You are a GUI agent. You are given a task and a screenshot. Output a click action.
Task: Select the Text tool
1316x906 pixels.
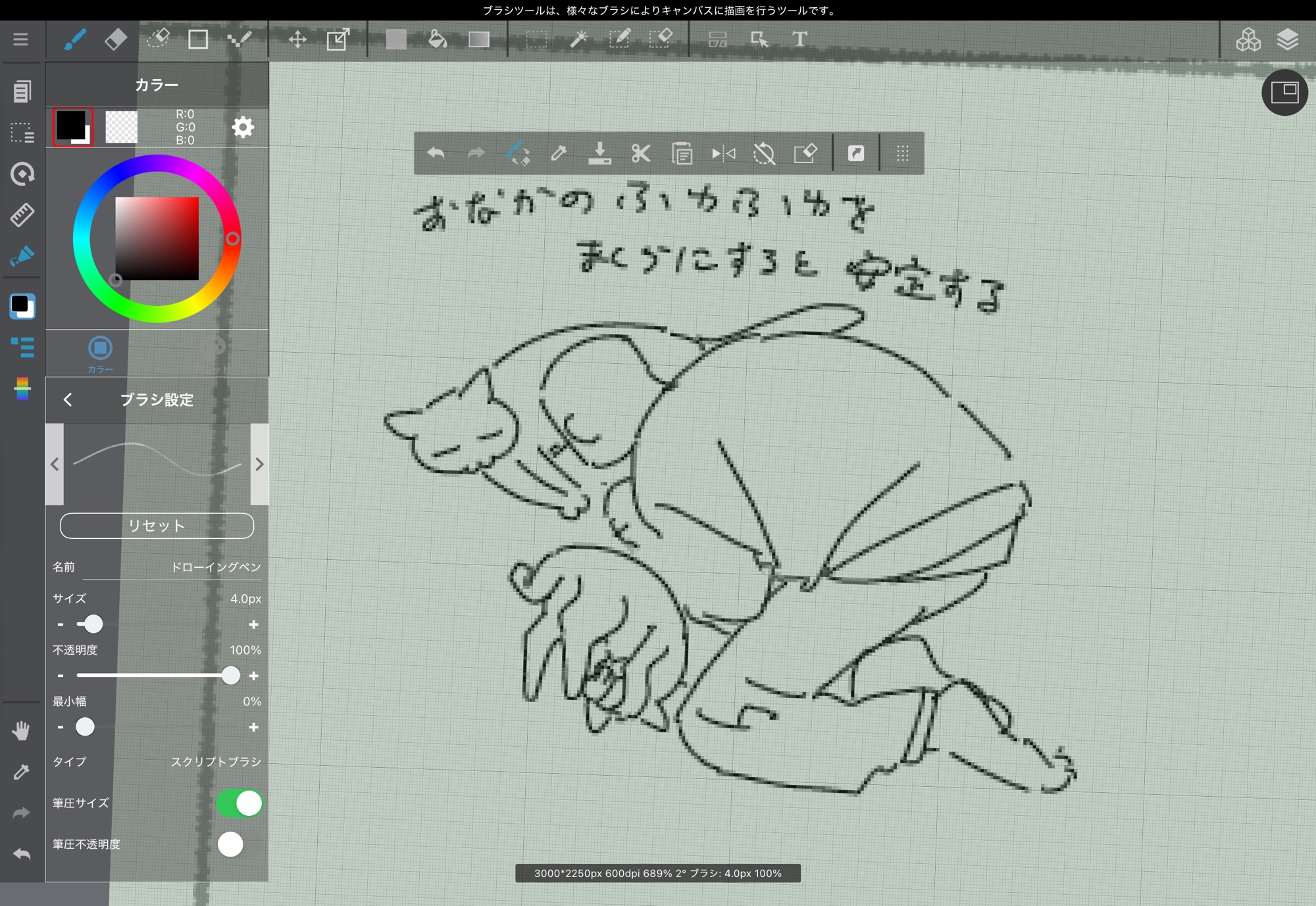click(x=799, y=39)
